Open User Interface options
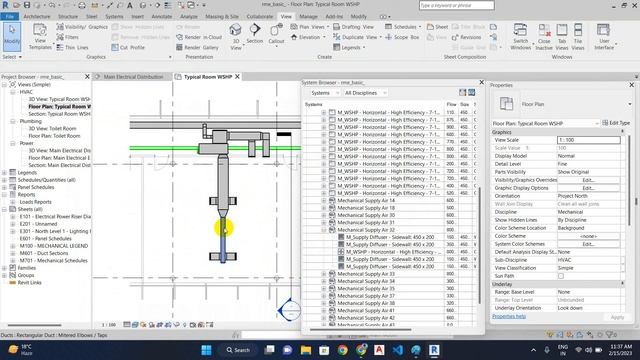 click(604, 37)
